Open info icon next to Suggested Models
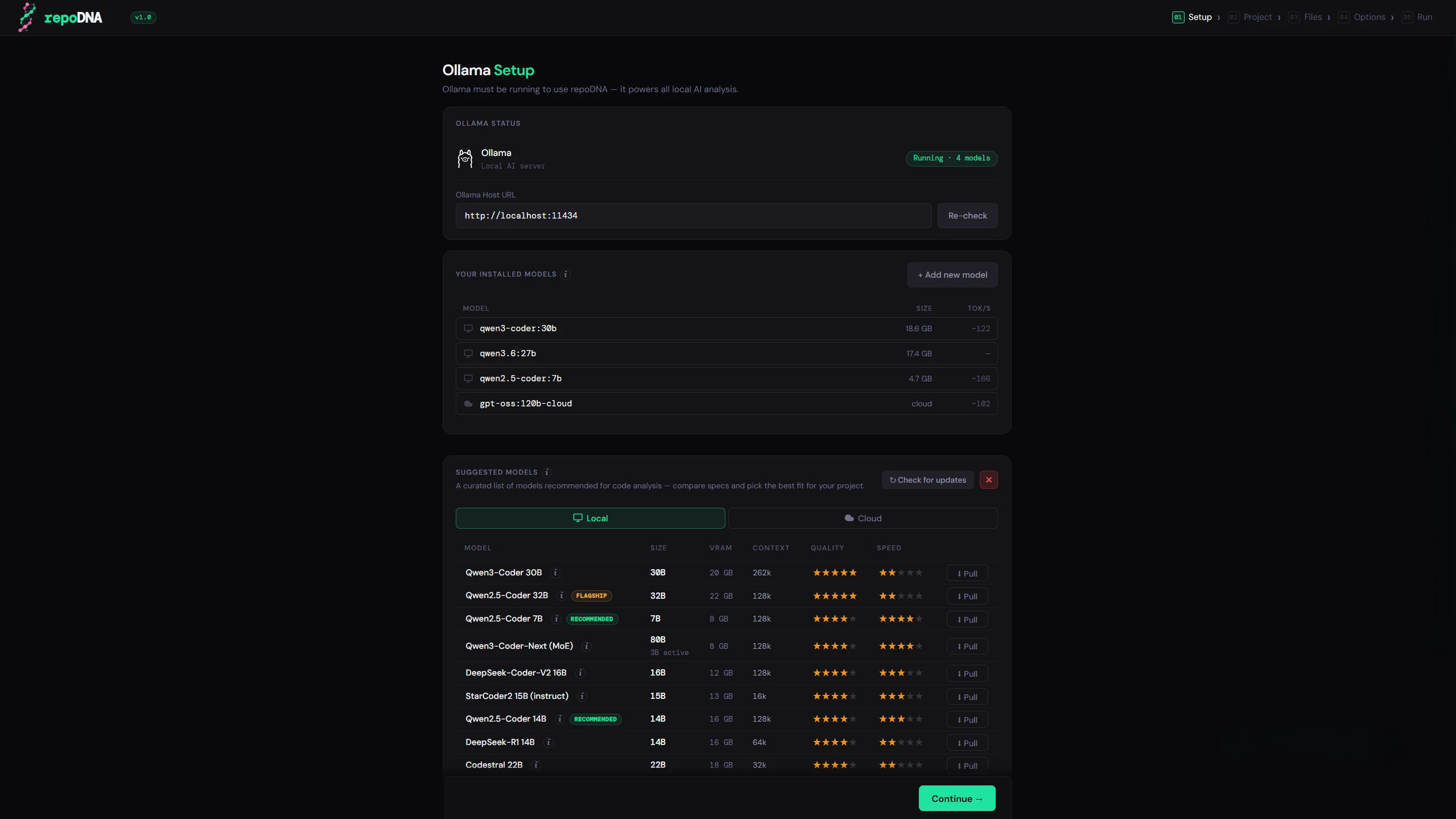The width and height of the screenshot is (1456, 819). 547,472
